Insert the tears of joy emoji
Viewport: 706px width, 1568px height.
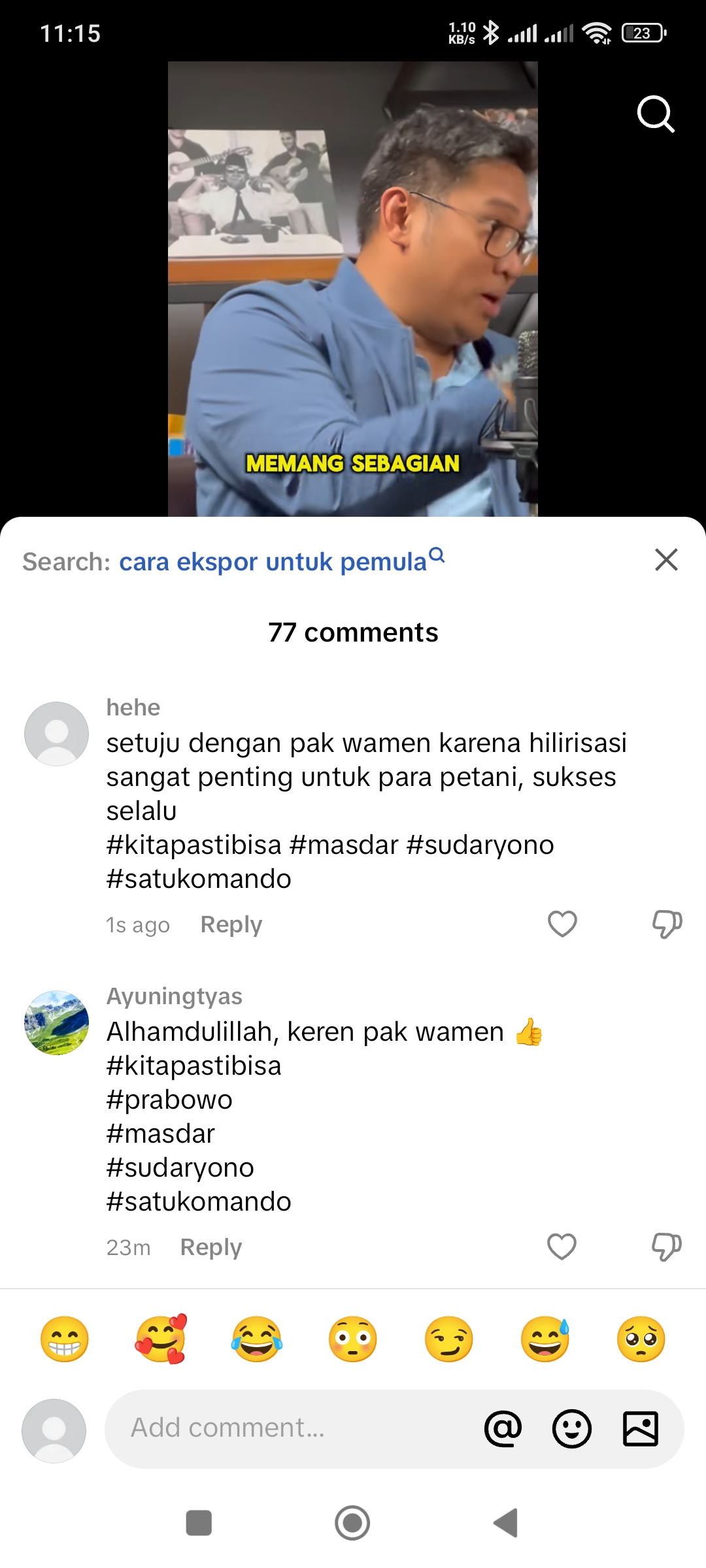(257, 1339)
